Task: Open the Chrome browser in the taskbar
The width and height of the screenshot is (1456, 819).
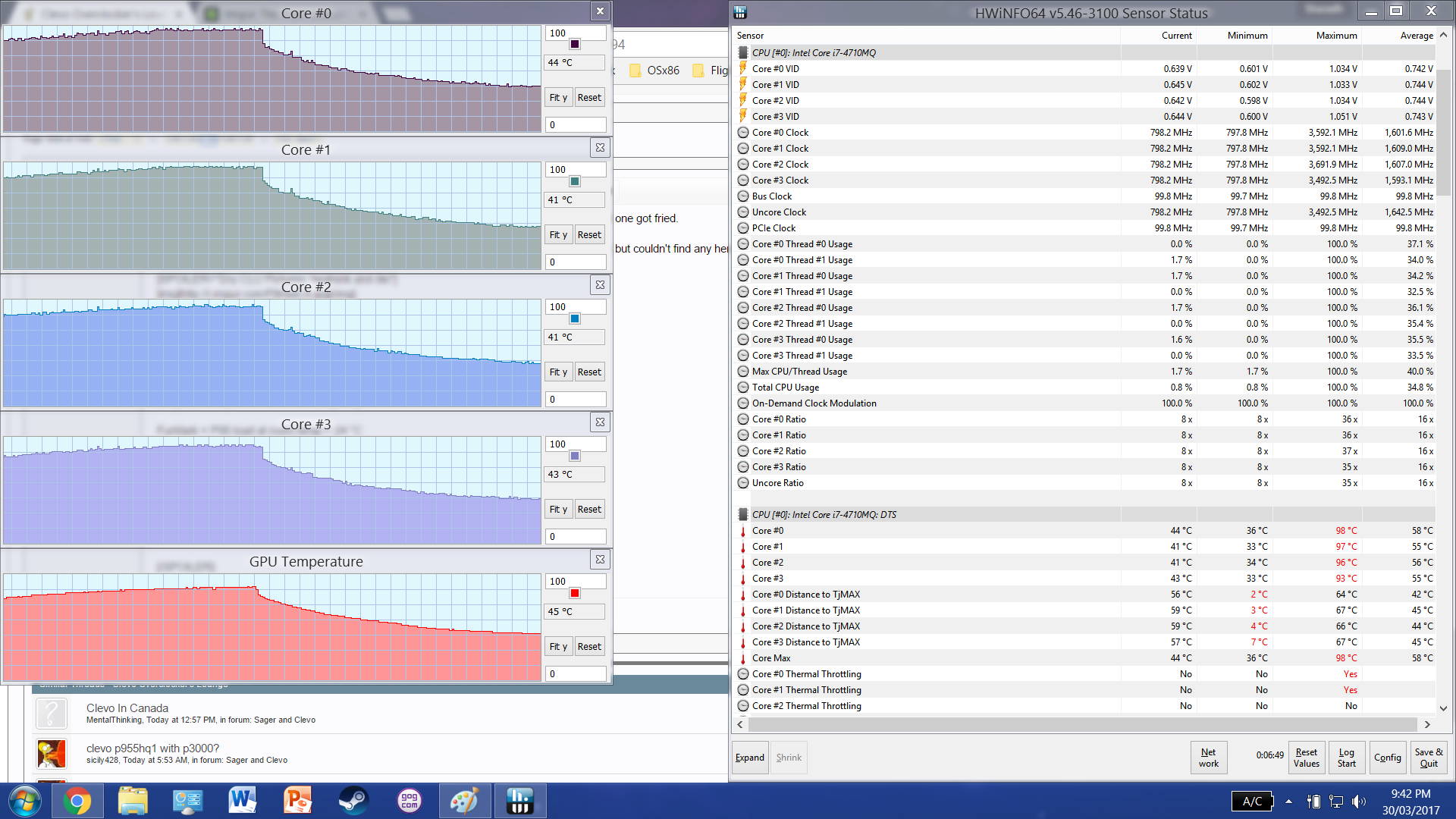Action: point(77,801)
